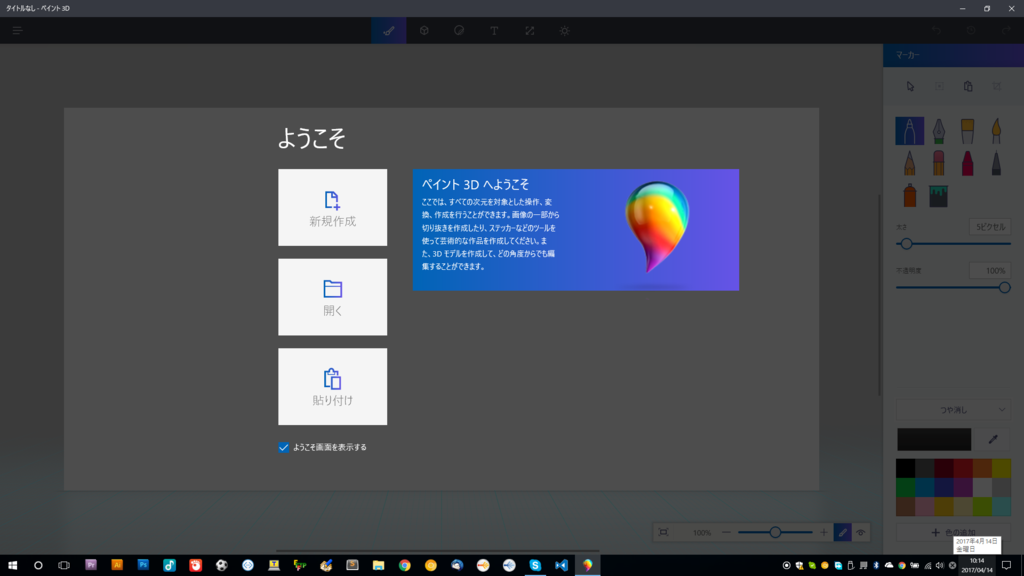Open the hamburger menu
Image resolution: width=1024 pixels, height=576 pixels.
coord(18,31)
